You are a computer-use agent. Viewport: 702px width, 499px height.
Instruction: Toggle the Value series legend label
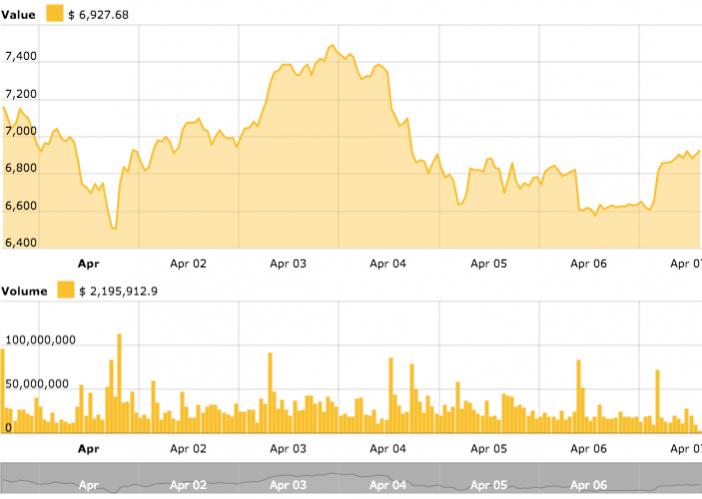20,14
